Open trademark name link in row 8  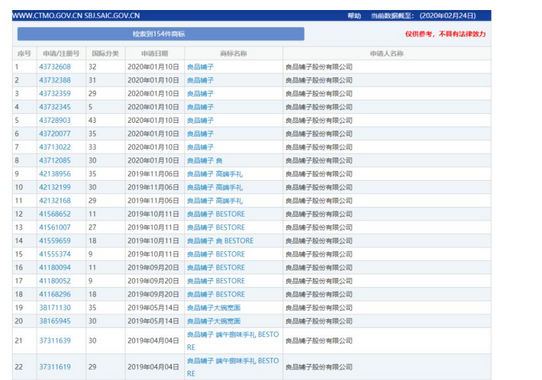click(204, 160)
